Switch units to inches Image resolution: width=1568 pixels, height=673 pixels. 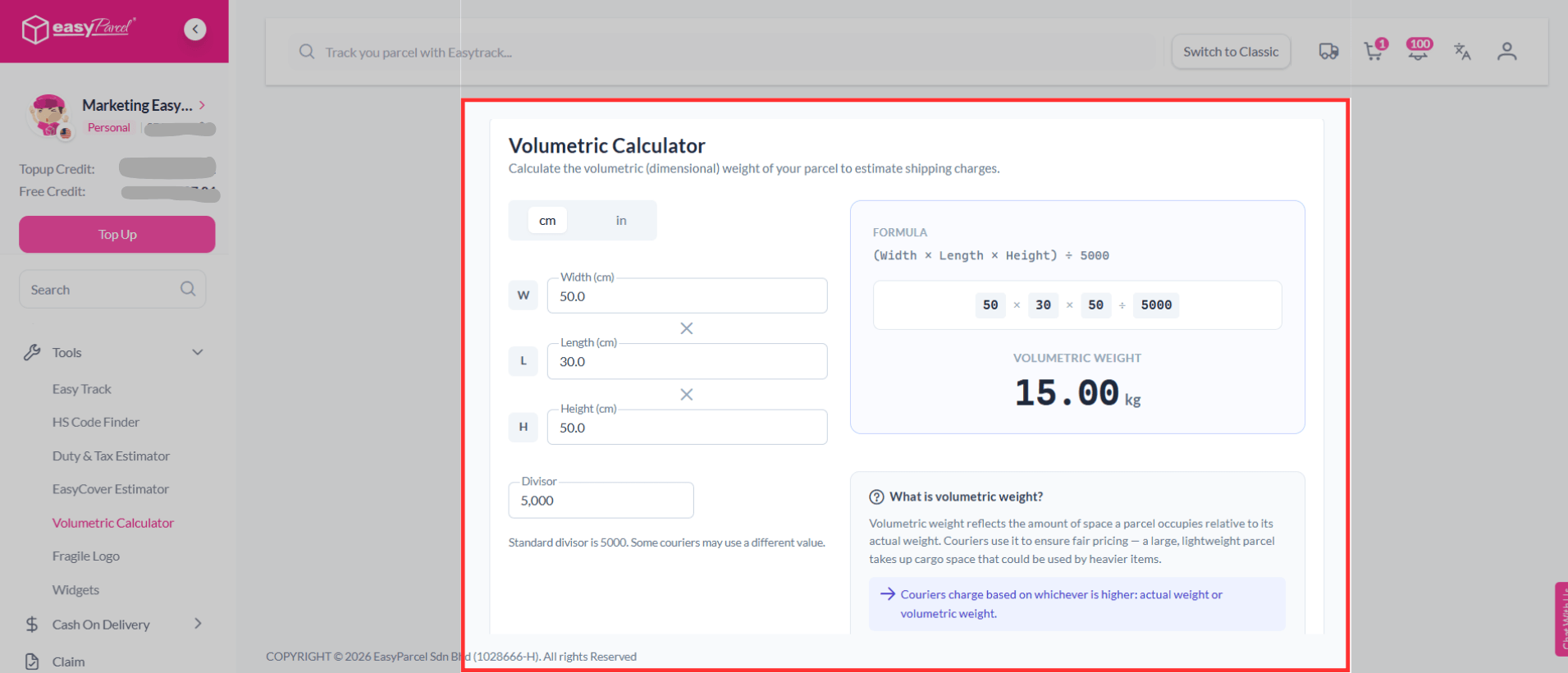pos(621,220)
